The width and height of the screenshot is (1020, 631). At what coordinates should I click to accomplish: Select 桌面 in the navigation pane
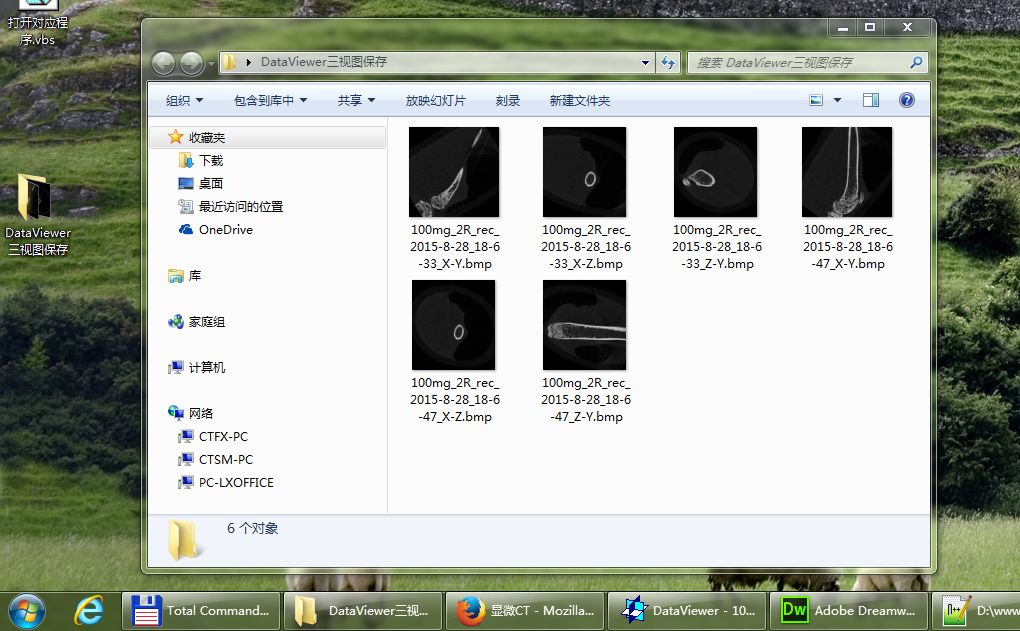(211, 183)
